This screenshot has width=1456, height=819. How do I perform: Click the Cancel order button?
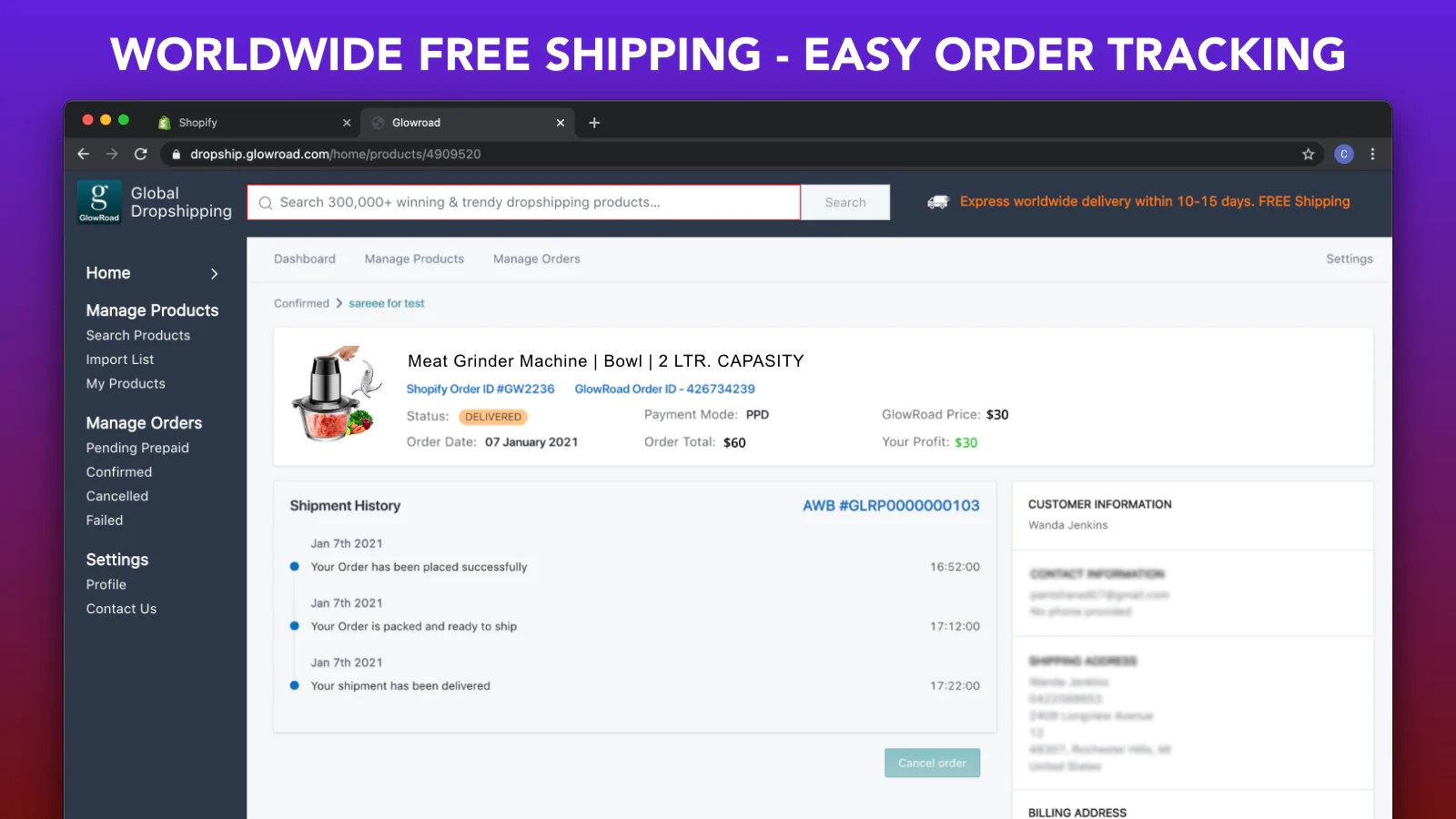pos(932,763)
